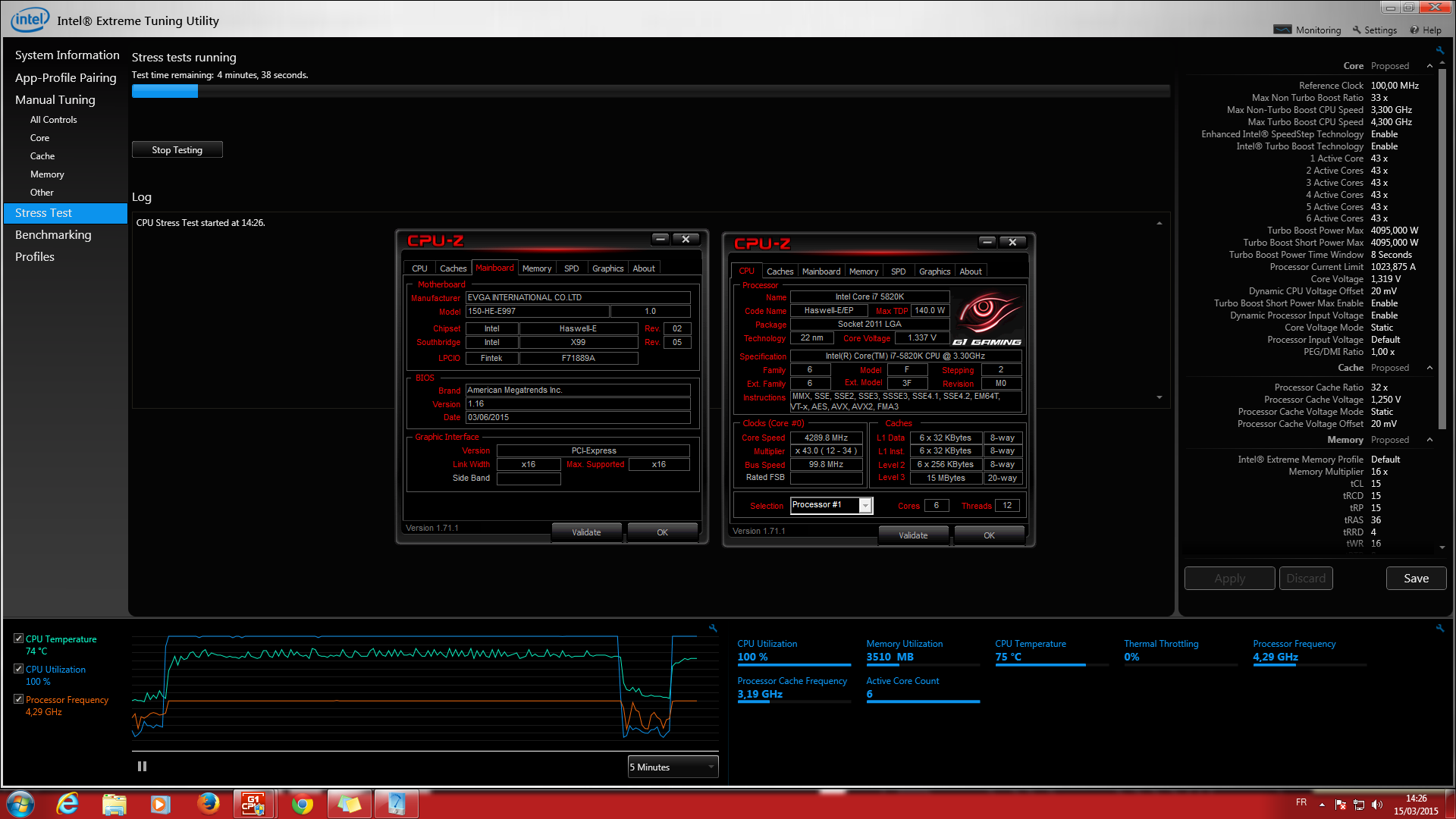Uncheck the CPU Temperature graph checkbox

click(x=18, y=639)
